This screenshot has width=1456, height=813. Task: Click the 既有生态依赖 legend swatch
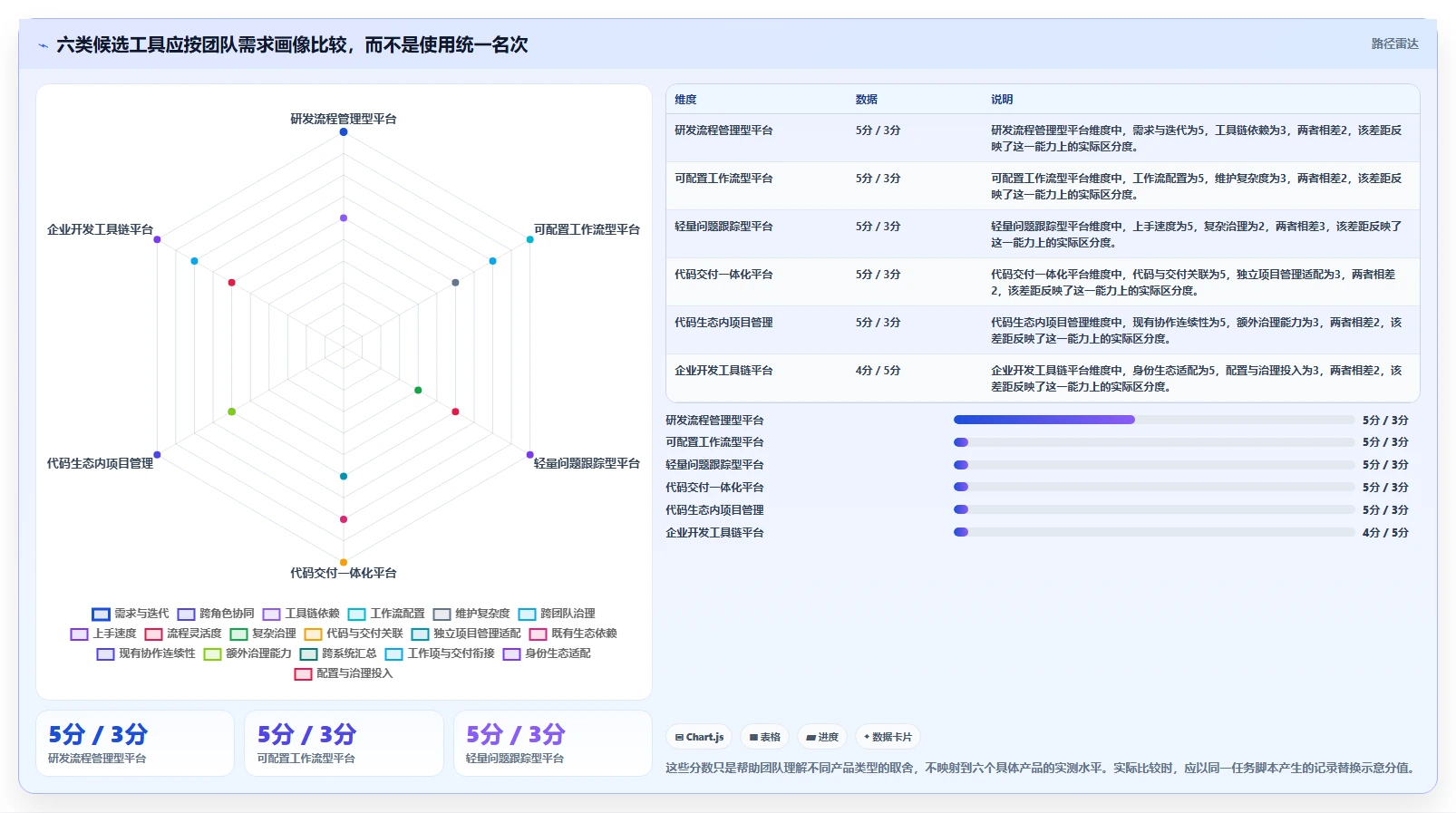click(x=538, y=634)
